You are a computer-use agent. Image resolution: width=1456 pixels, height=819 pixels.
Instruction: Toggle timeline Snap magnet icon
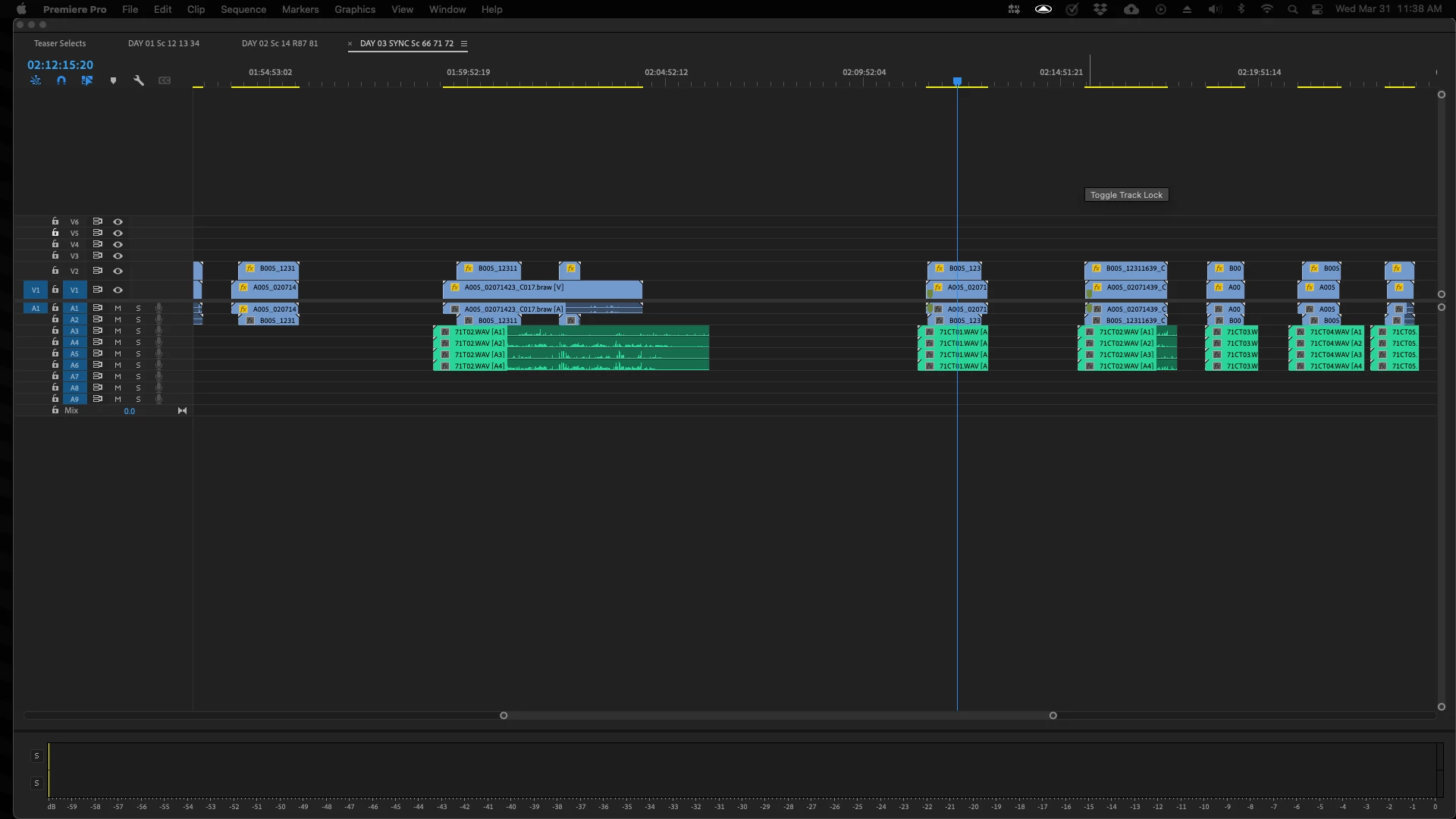[x=61, y=80]
